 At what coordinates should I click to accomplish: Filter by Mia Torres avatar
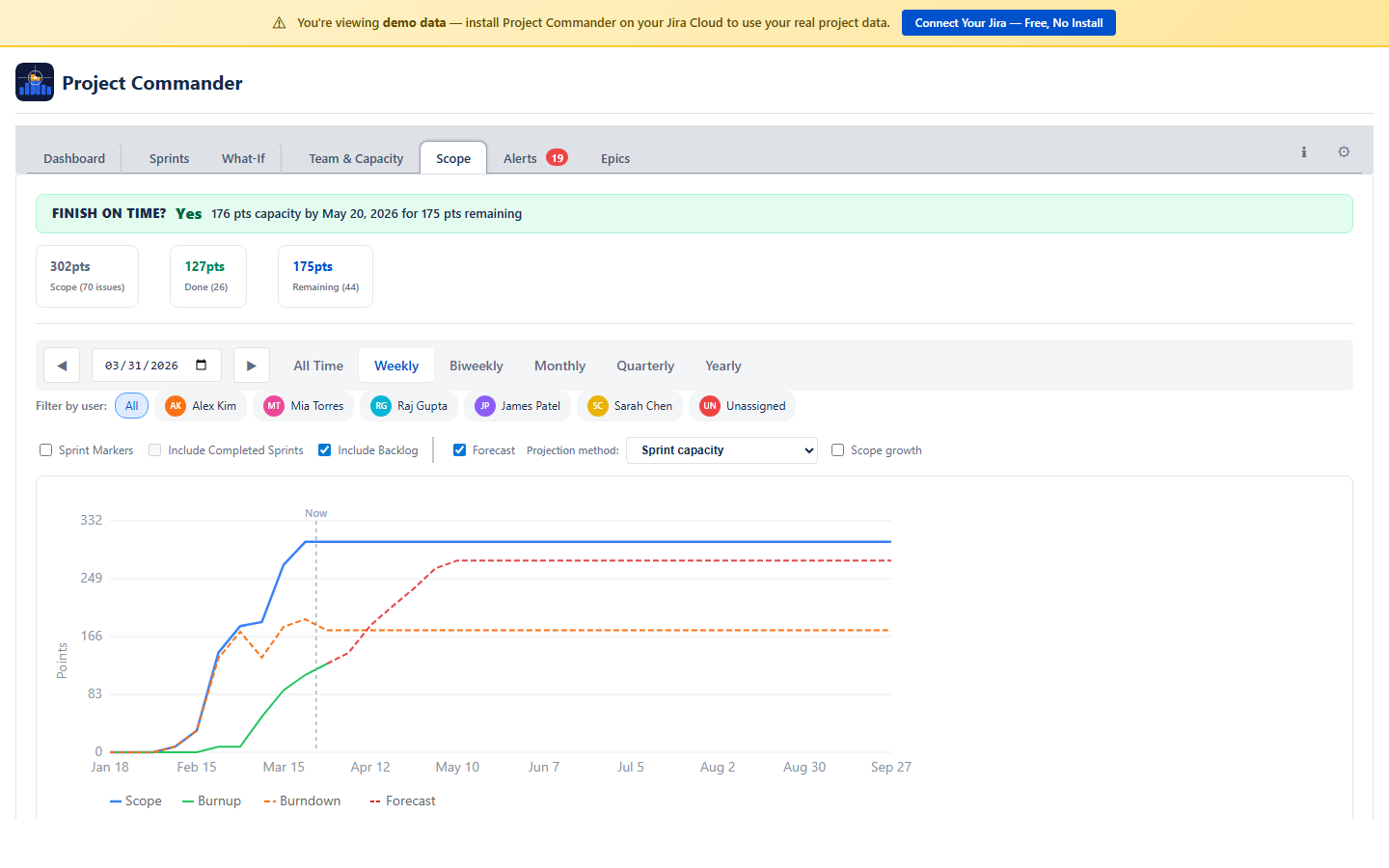274,406
